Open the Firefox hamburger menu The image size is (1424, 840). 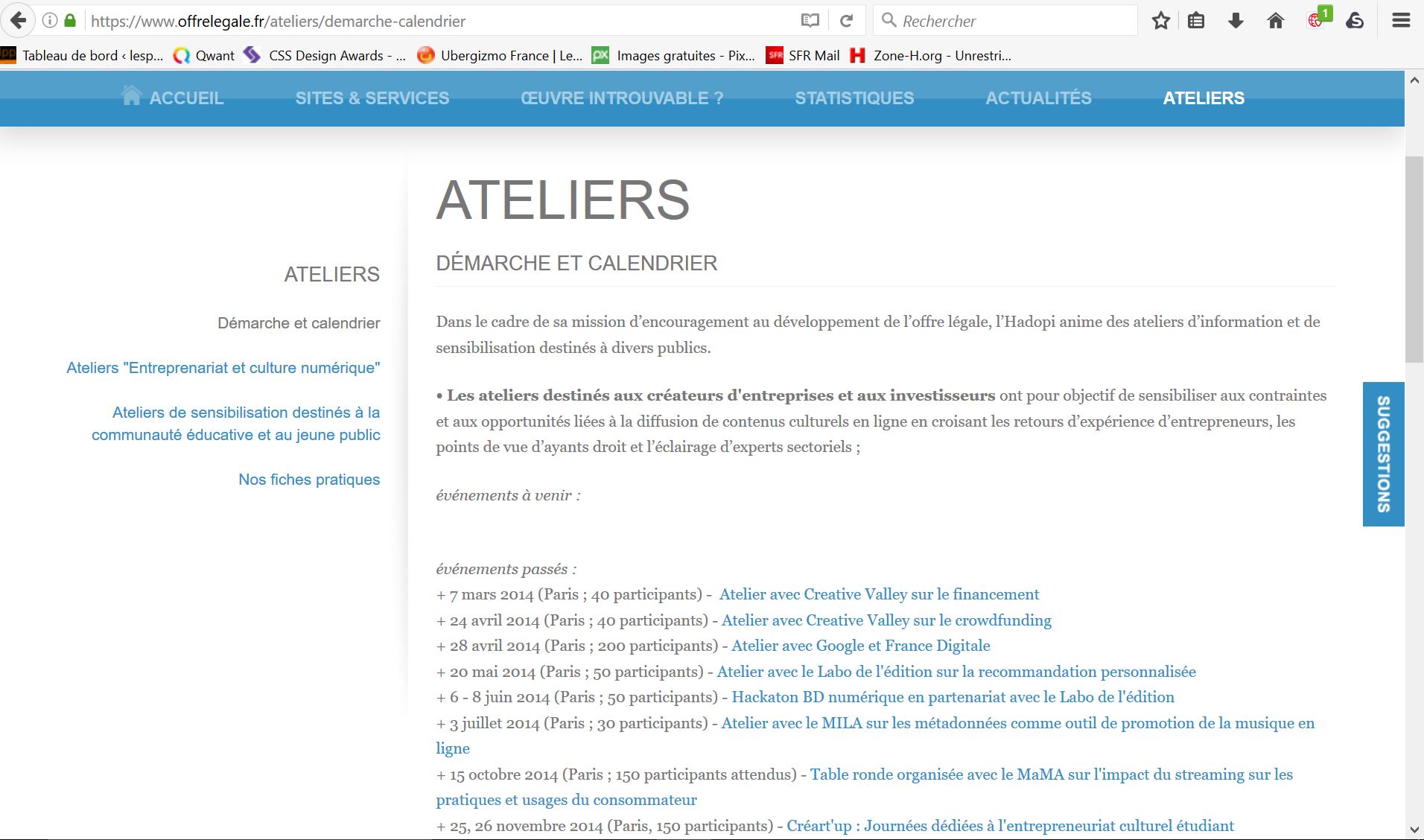(x=1401, y=21)
